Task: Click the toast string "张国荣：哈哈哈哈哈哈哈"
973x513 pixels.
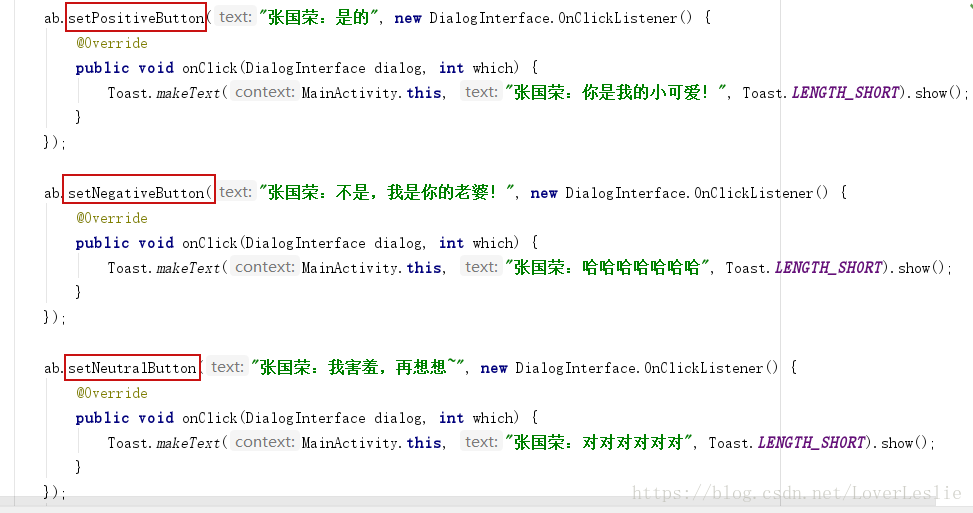Action: 608,267
